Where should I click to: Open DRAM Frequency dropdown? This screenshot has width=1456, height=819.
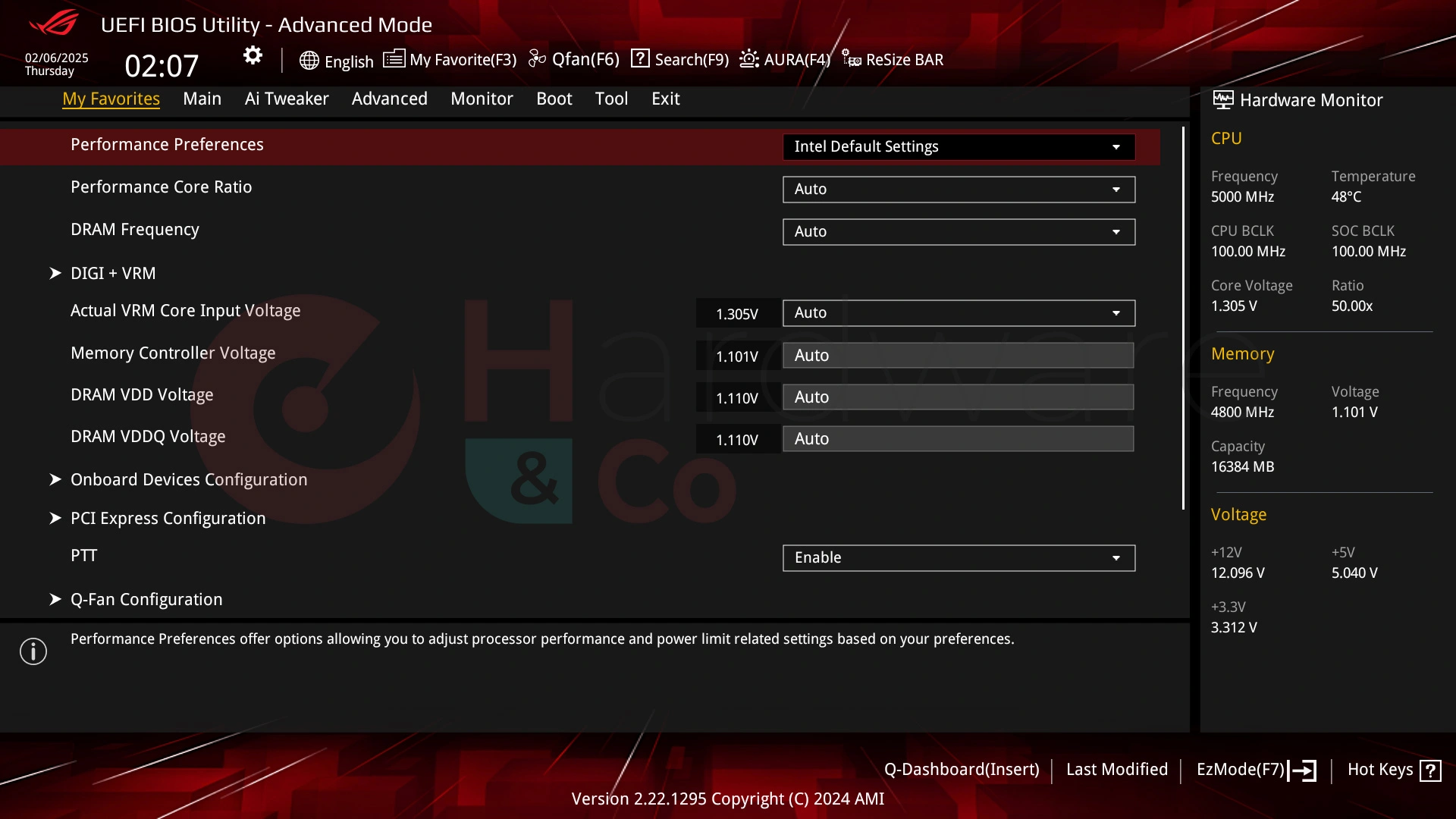pos(959,231)
